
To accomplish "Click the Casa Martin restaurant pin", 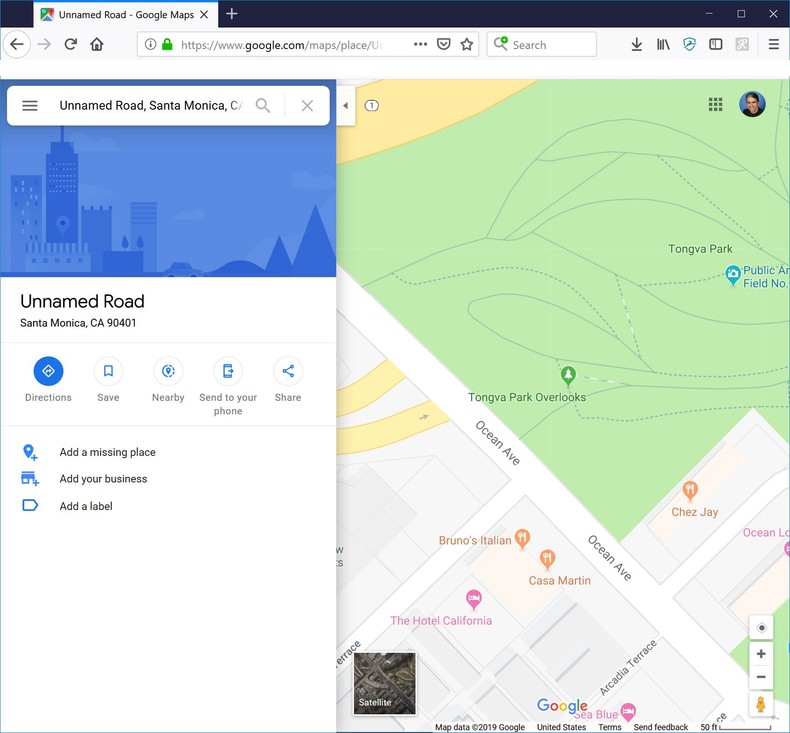I will point(547,558).
